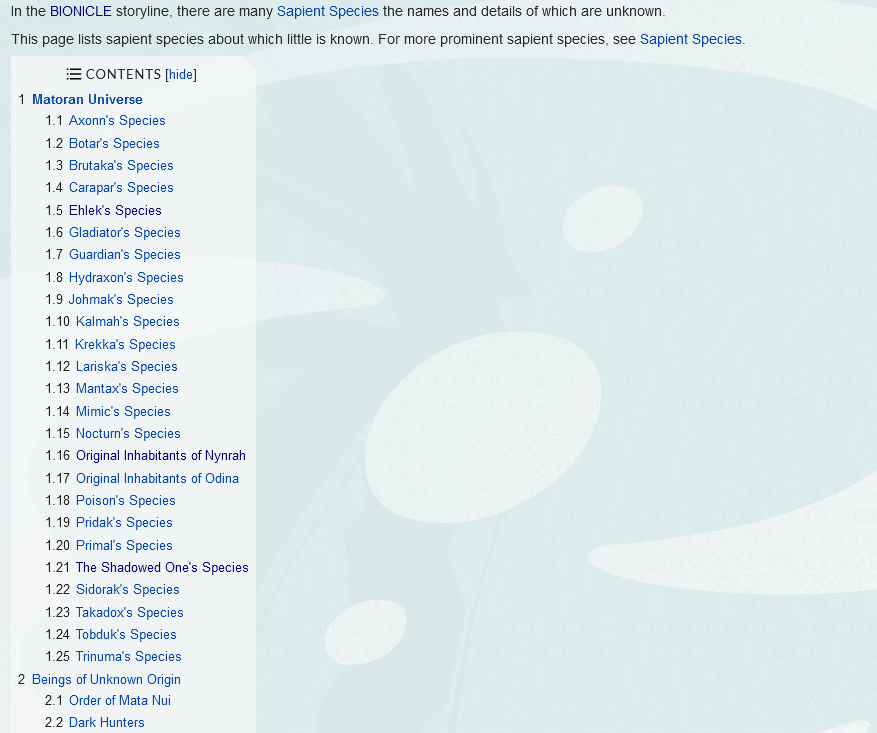
Task: Go to Beings of Unknown Origin
Action: tap(106, 680)
